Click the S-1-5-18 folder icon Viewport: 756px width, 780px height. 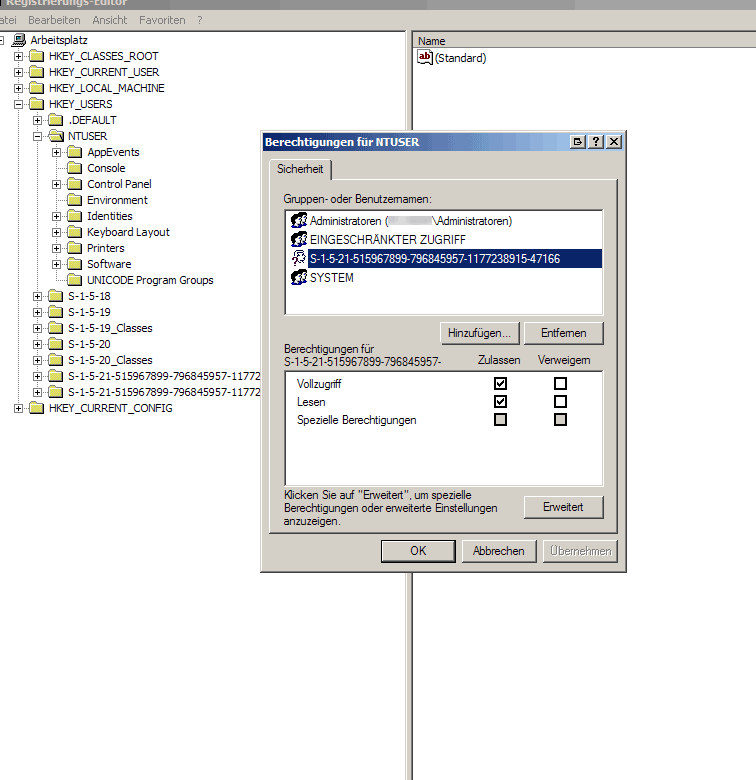pyautogui.click(x=56, y=296)
